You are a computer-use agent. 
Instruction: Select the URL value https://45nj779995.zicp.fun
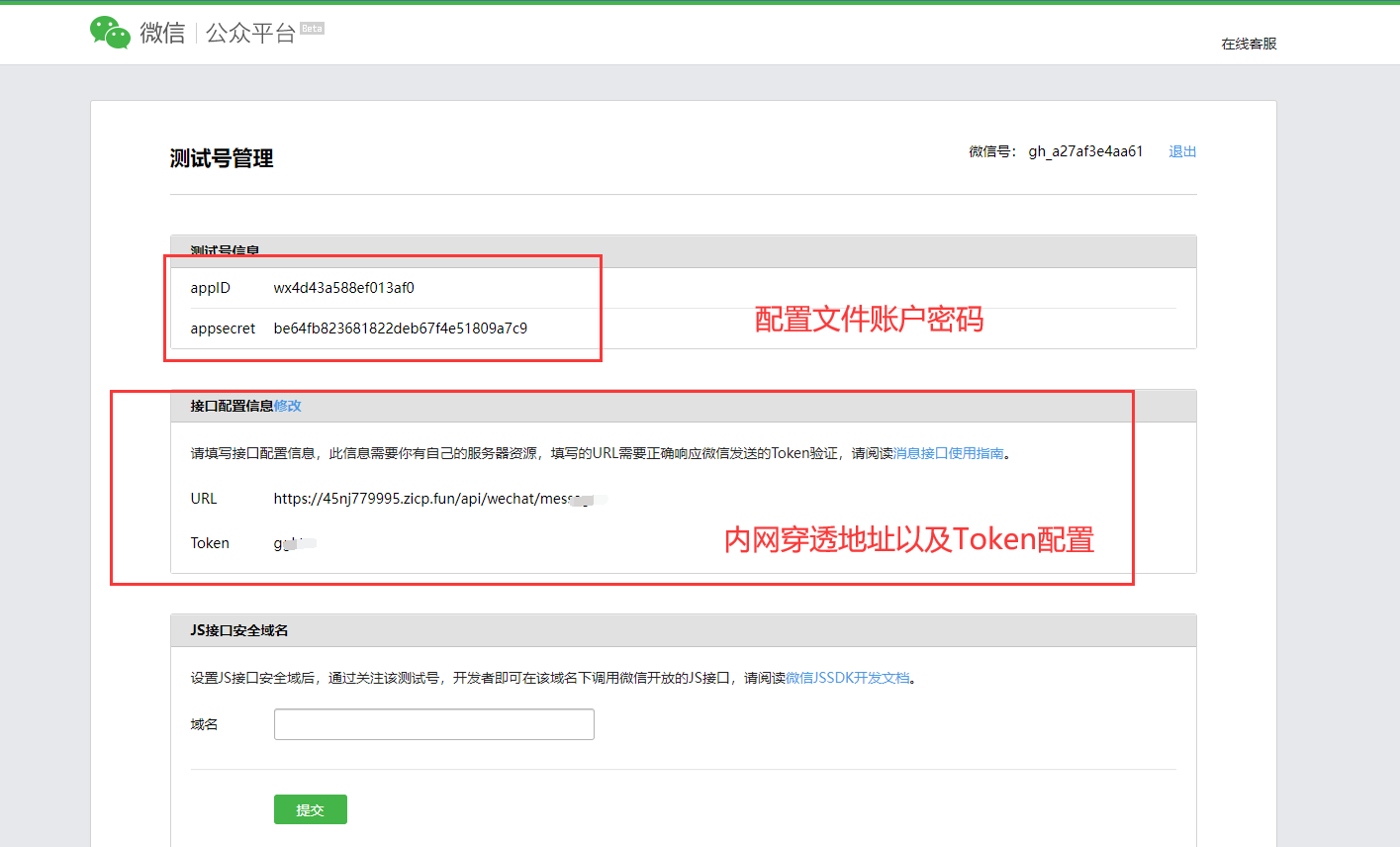pos(440,499)
